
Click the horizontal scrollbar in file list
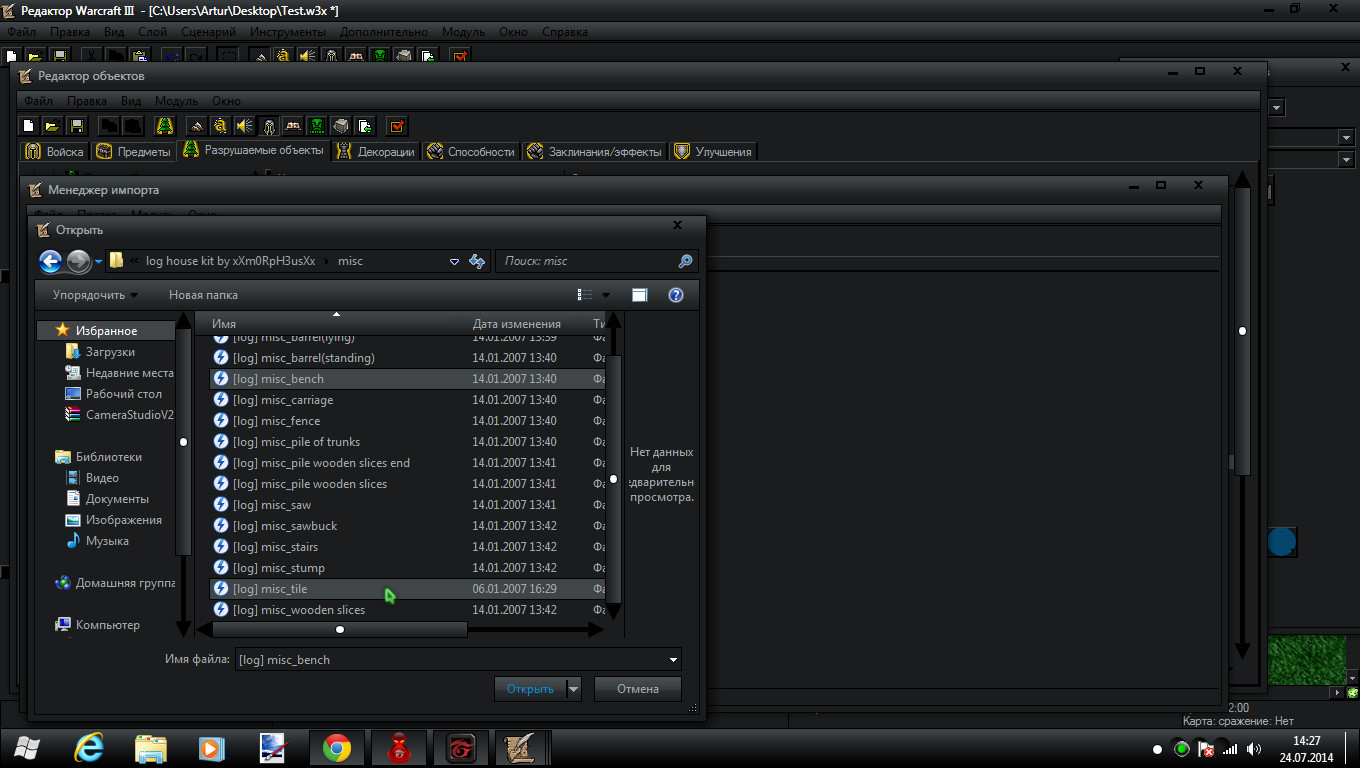tap(340, 629)
